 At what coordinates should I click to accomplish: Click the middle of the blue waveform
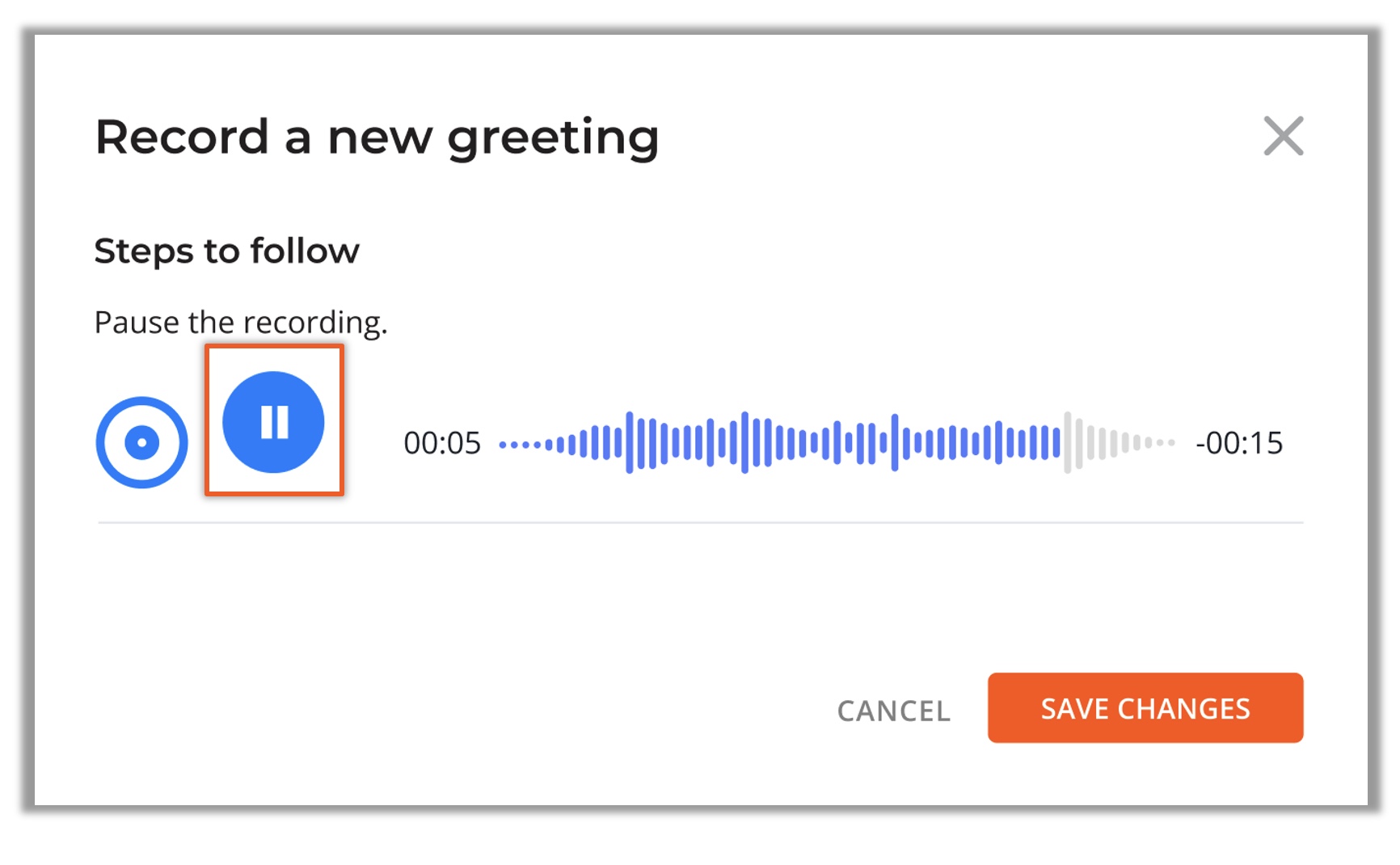click(780, 442)
